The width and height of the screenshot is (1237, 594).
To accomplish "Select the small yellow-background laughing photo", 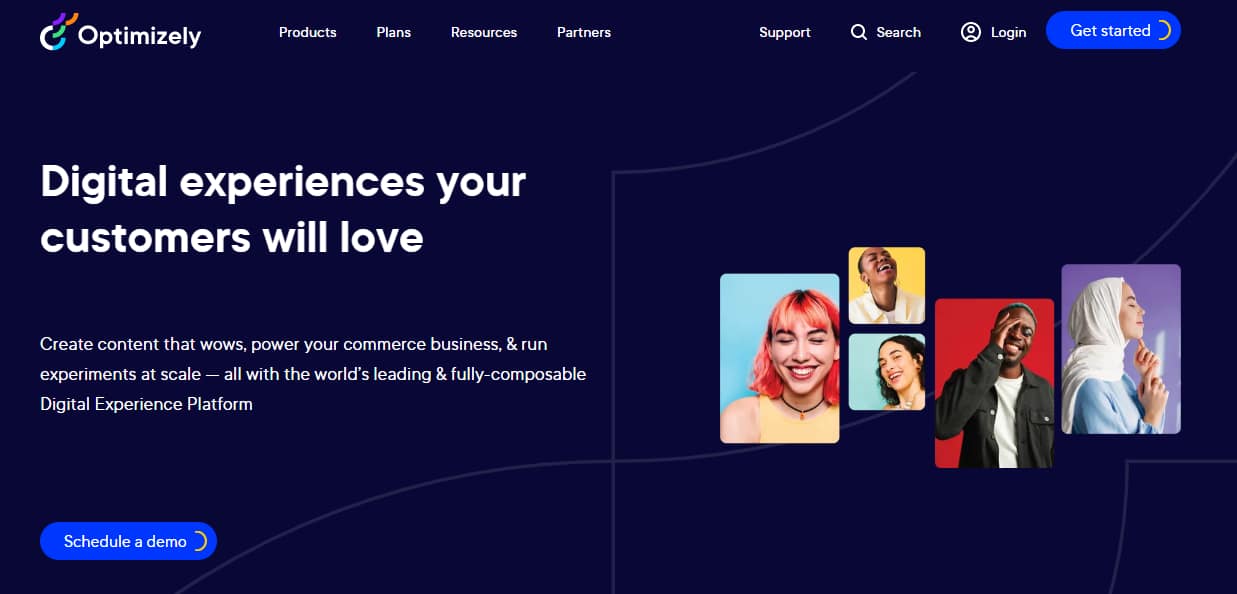I will (x=886, y=285).
